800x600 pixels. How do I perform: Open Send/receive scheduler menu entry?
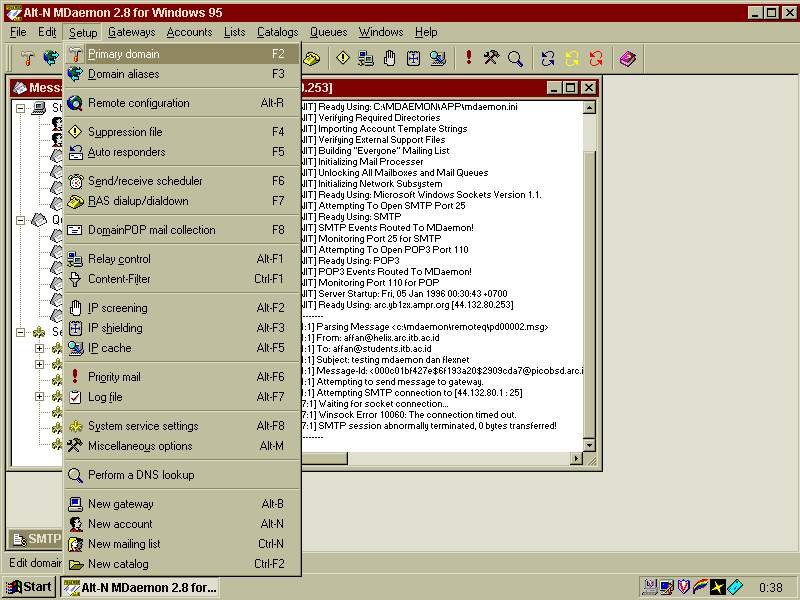pos(145,181)
